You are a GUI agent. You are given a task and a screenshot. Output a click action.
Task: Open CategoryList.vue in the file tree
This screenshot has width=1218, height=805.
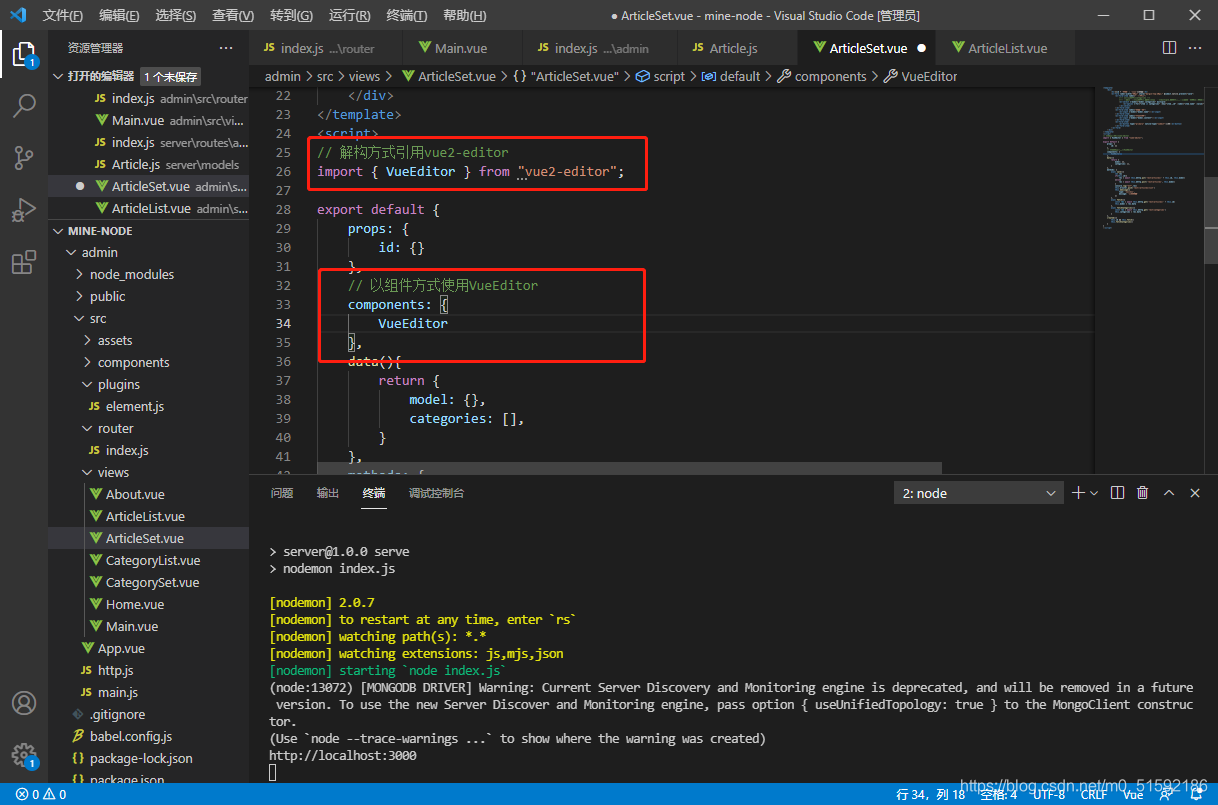click(152, 561)
